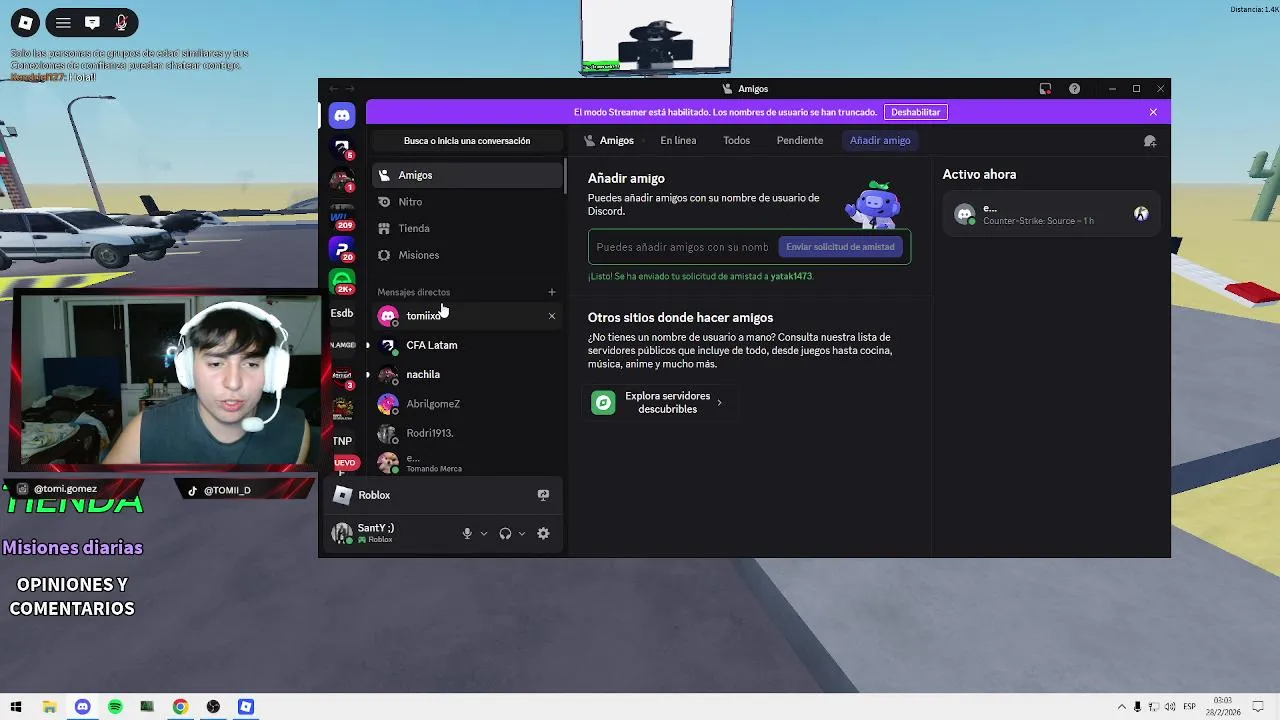
Task: Click the Roblox activity row in Discord
Action: point(442,495)
